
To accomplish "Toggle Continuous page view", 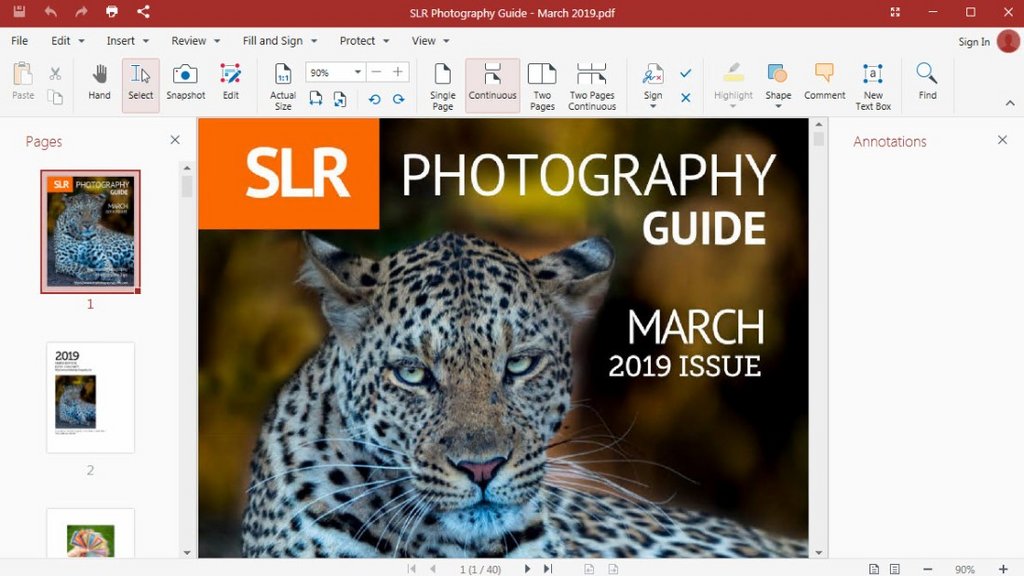I will [492, 85].
